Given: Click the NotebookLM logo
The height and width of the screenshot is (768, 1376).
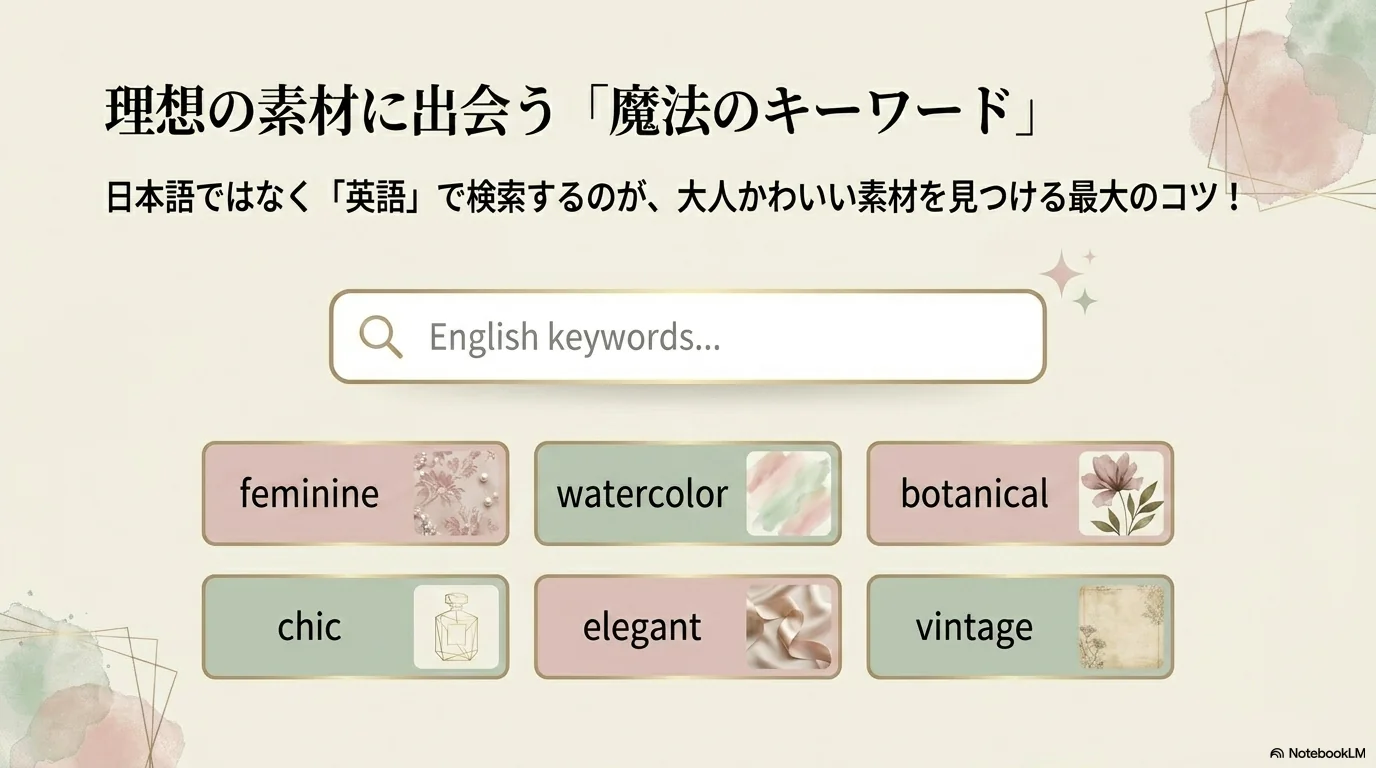Looking at the screenshot, I should pos(1317,753).
